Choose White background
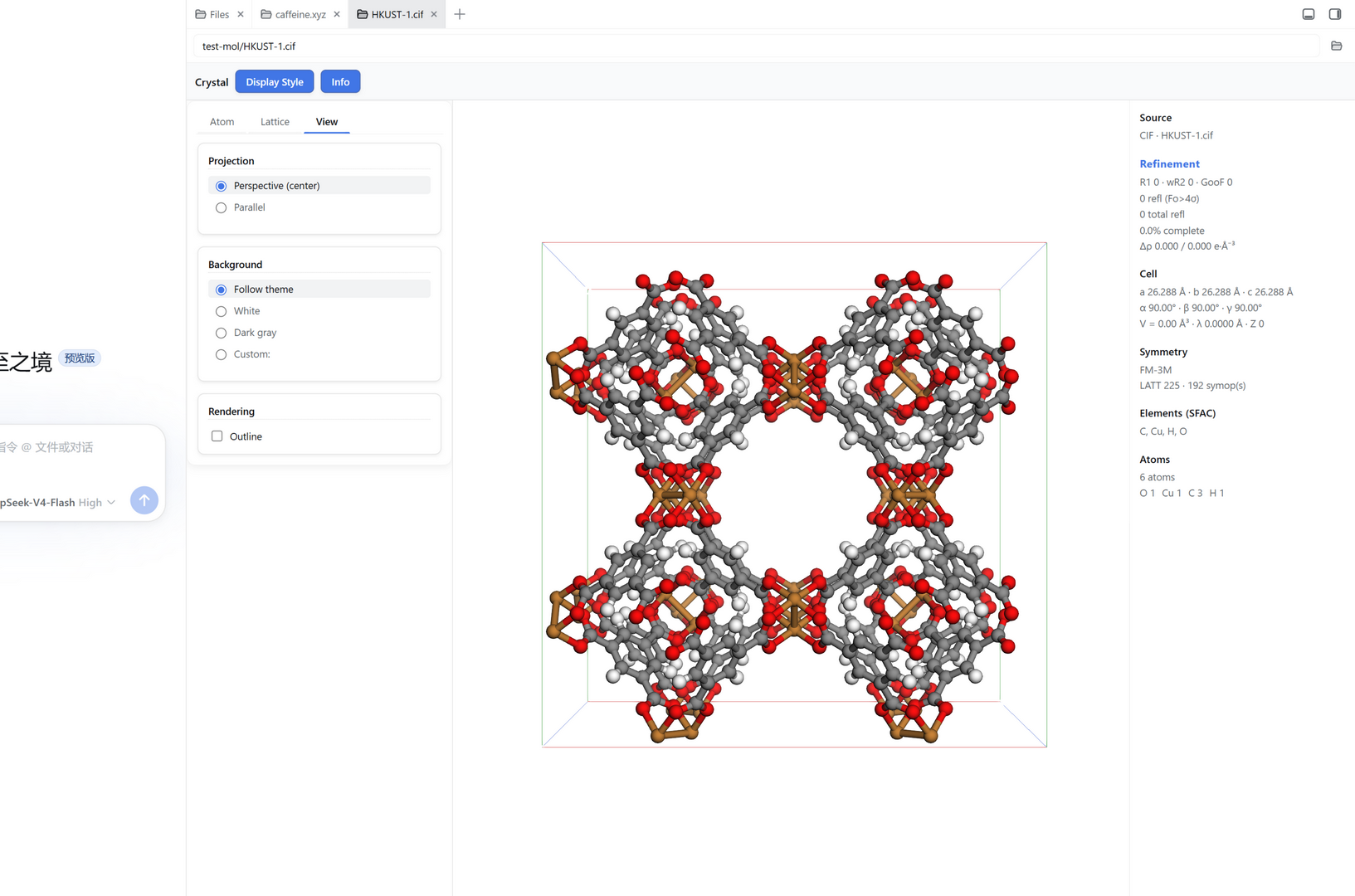This screenshot has width=1355, height=896. (x=319, y=311)
